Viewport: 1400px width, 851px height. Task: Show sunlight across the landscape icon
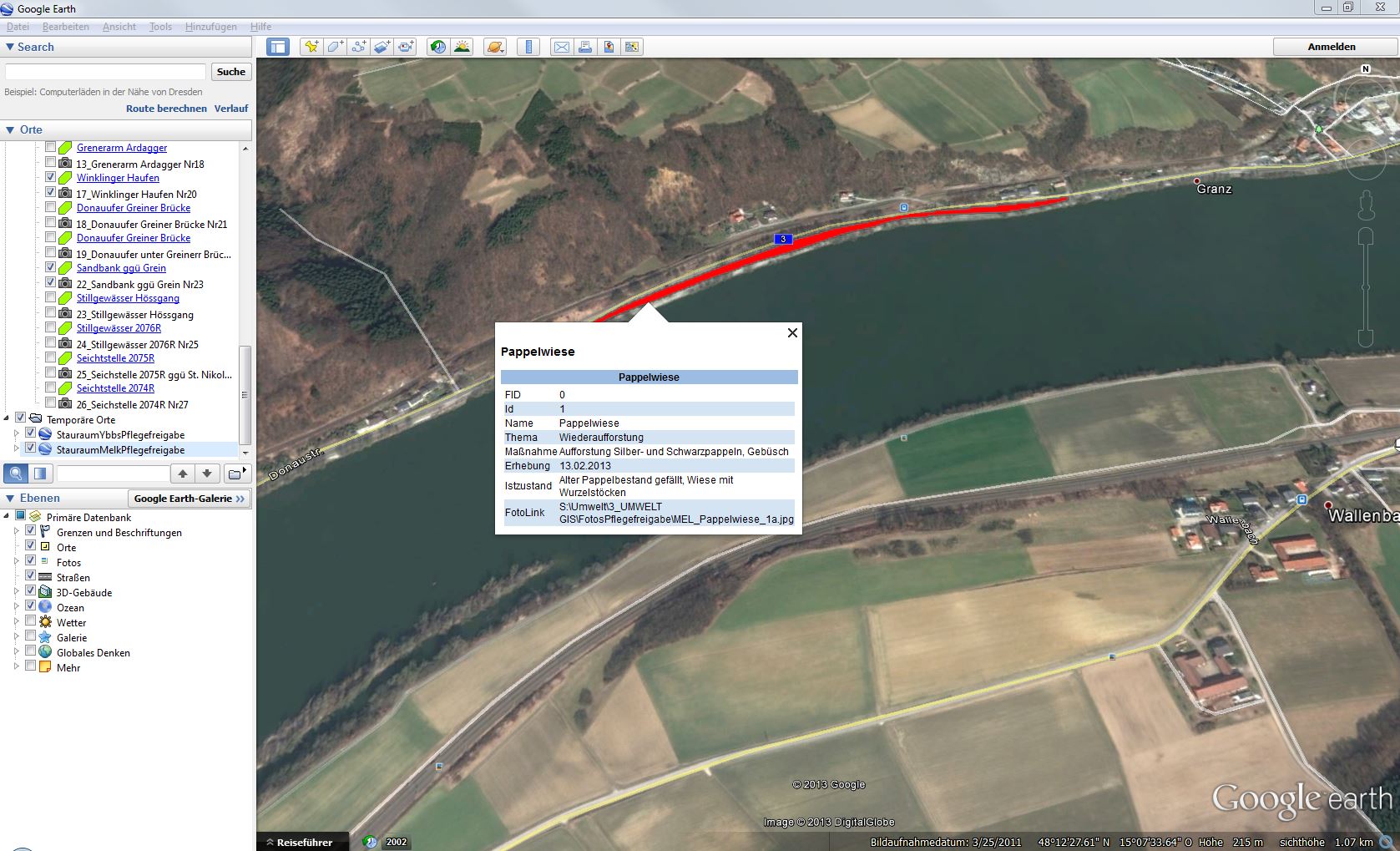[x=462, y=47]
